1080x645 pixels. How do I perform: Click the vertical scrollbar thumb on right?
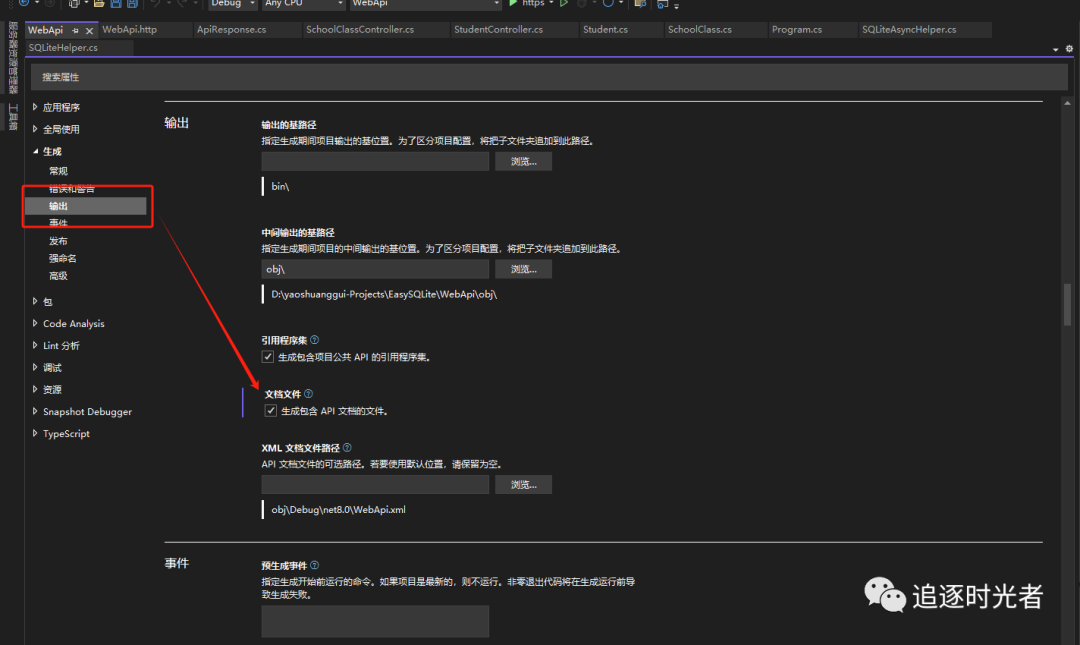pos(1067,305)
